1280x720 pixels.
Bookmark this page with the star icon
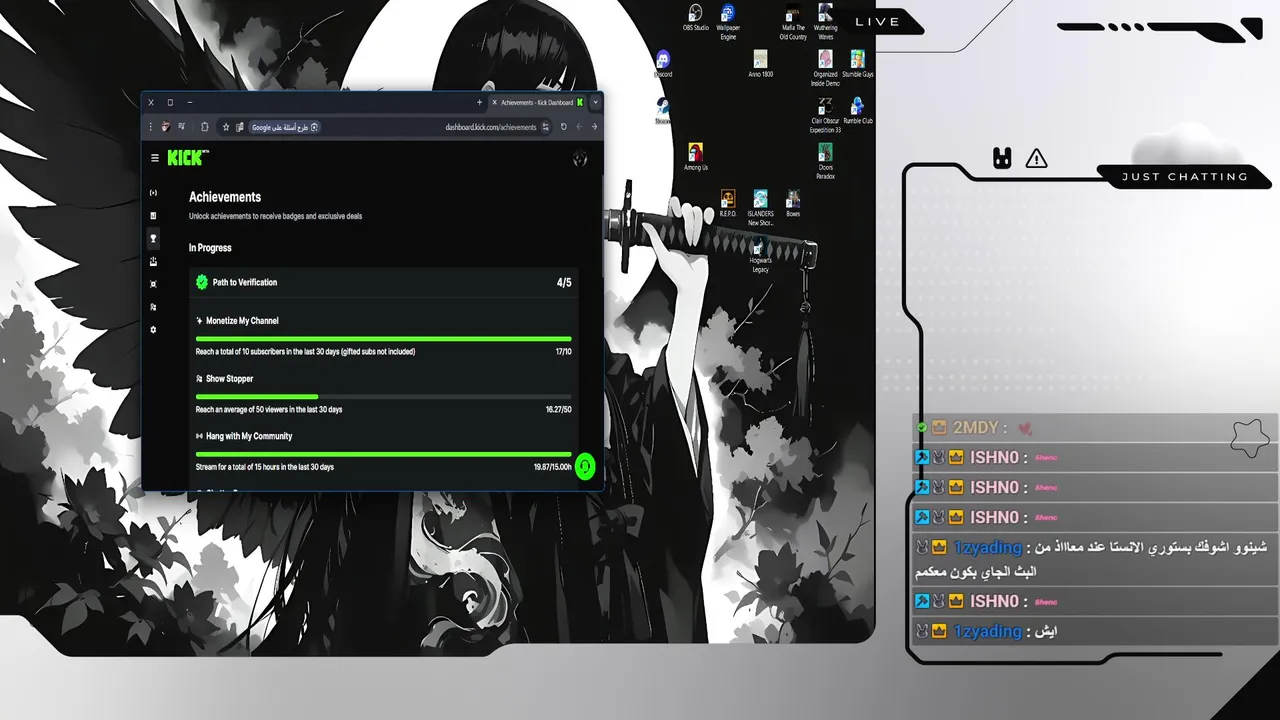click(x=226, y=127)
